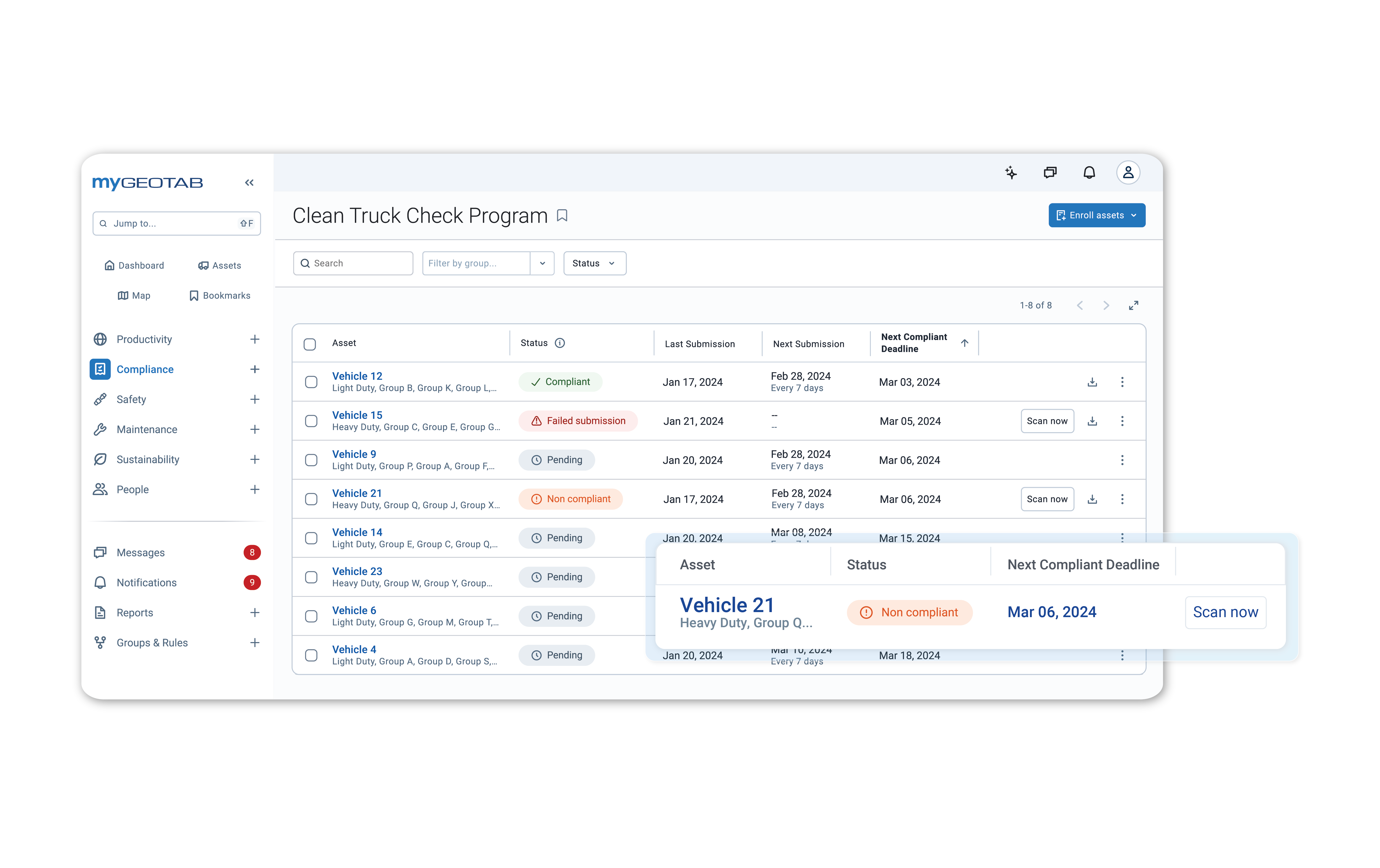Select Compliance in the sidebar
1380x868 pixels.
click(x=145, y=369)
